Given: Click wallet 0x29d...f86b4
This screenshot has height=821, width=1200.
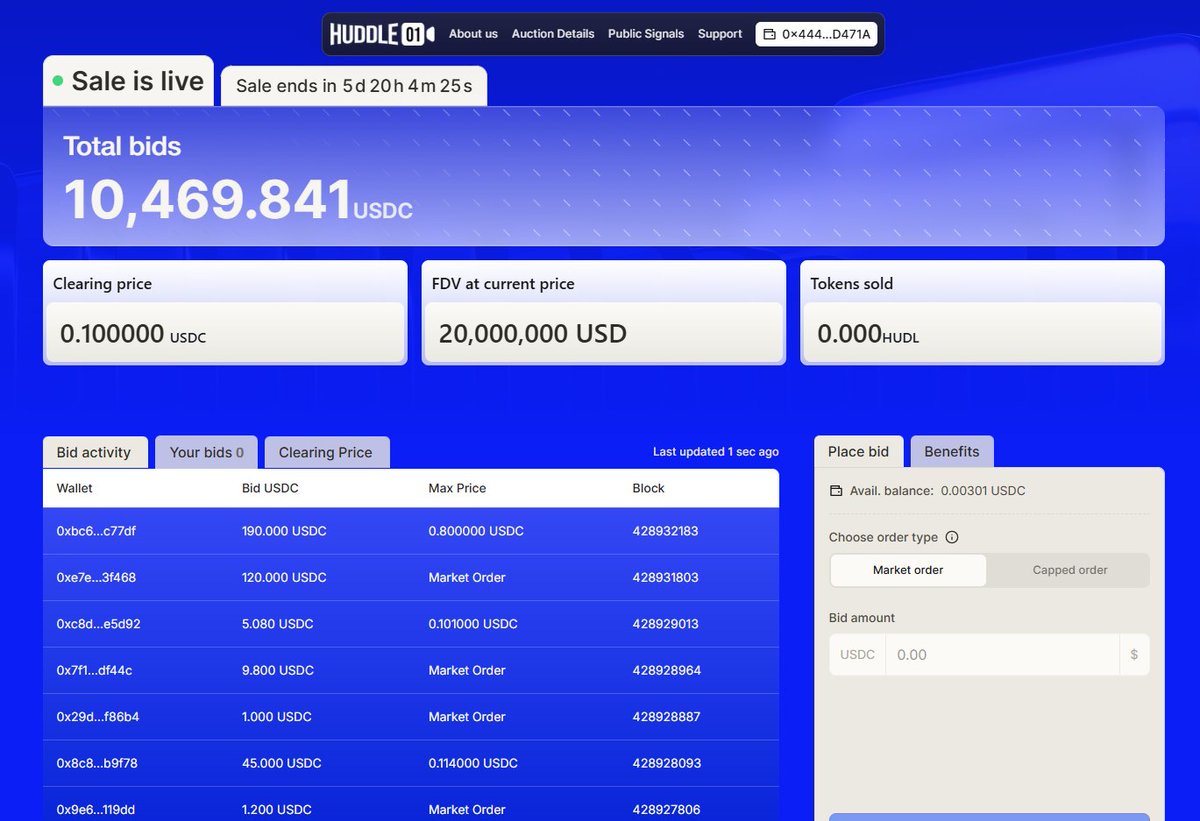Looking at the screenshot, I should coord(97,717).
